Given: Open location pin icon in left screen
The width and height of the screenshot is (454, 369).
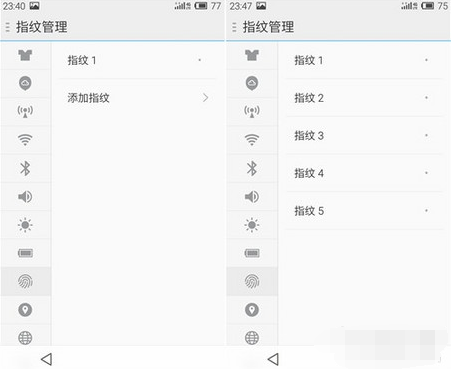Looking at the screenshot, I should pos(25,310).
